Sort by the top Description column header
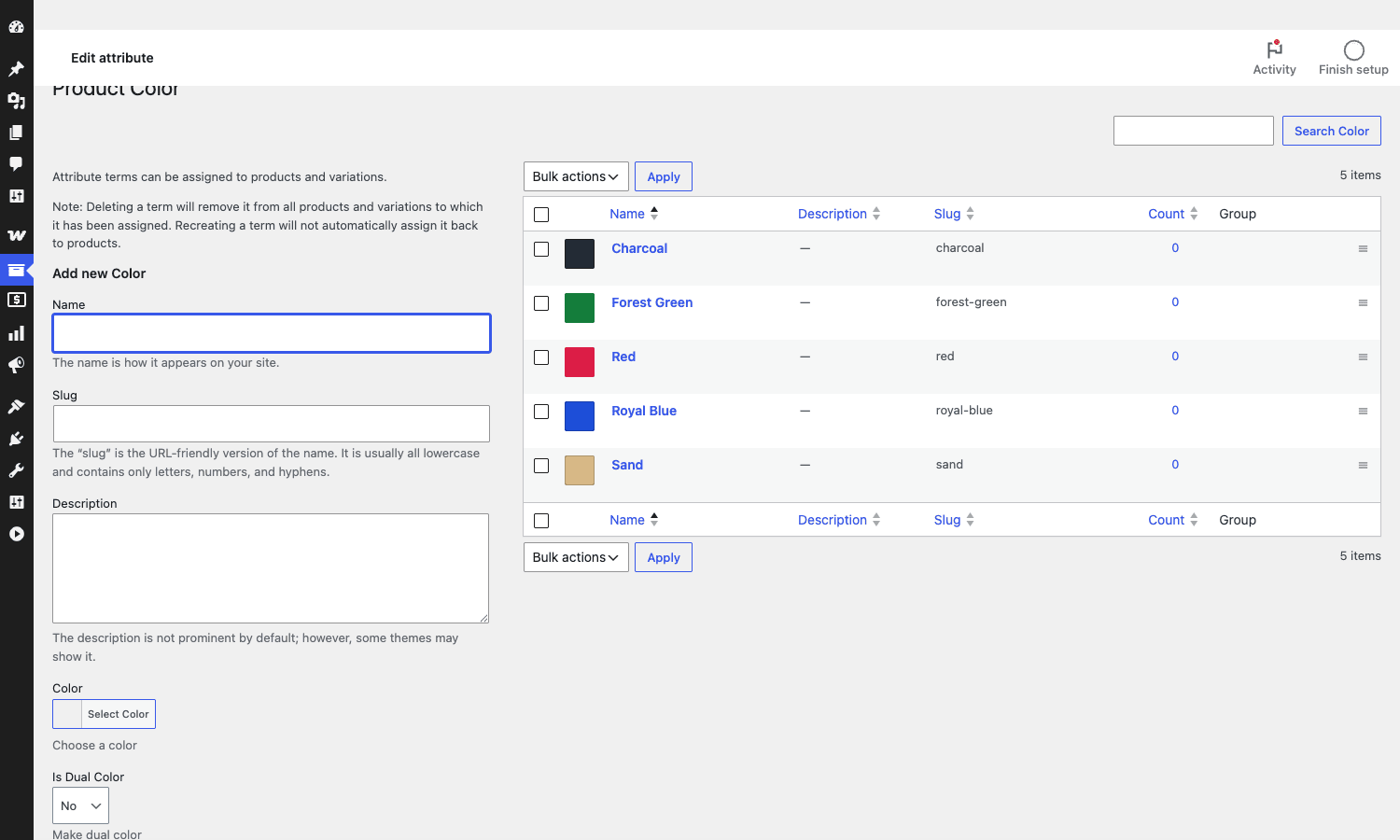Screen dimensions: 1400x840 pyautogui.click(x=838, y=214)
